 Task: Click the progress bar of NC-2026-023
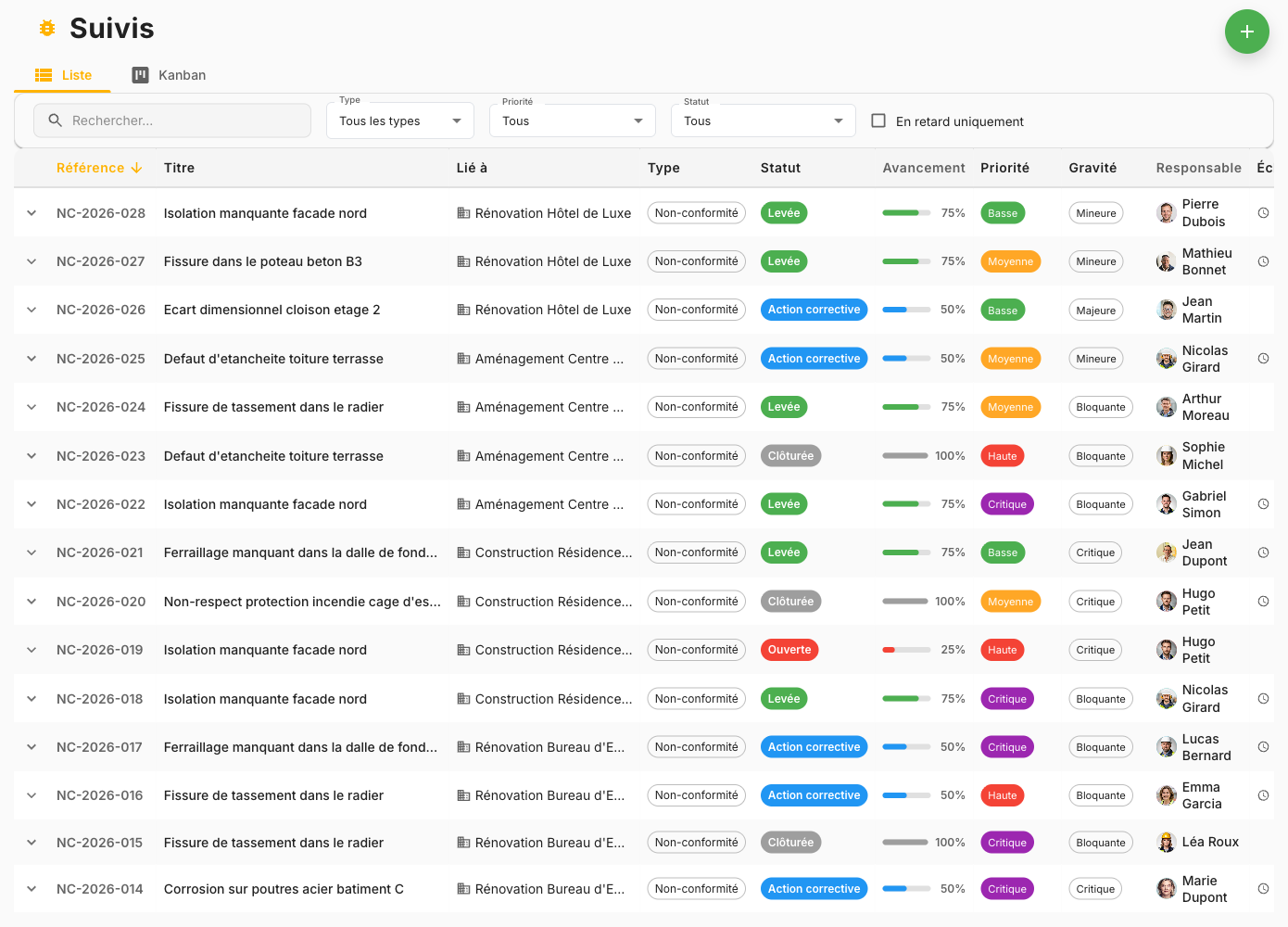tap(904, 456)
